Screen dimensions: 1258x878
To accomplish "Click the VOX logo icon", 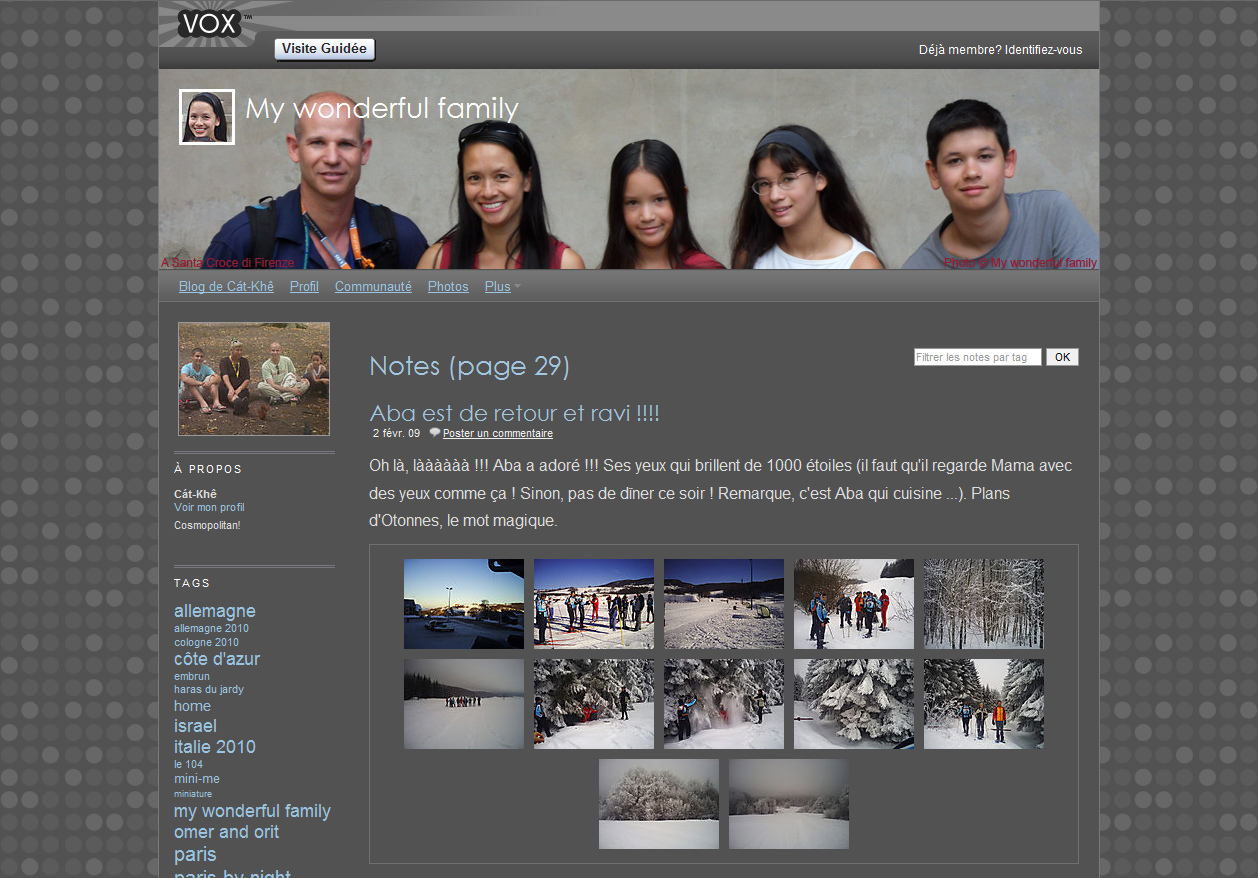I will [210, 24].
